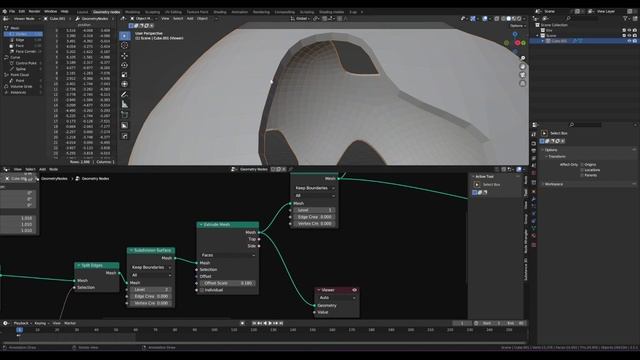Open the All dropdown in Subdivision Surface node

(151, 275)
